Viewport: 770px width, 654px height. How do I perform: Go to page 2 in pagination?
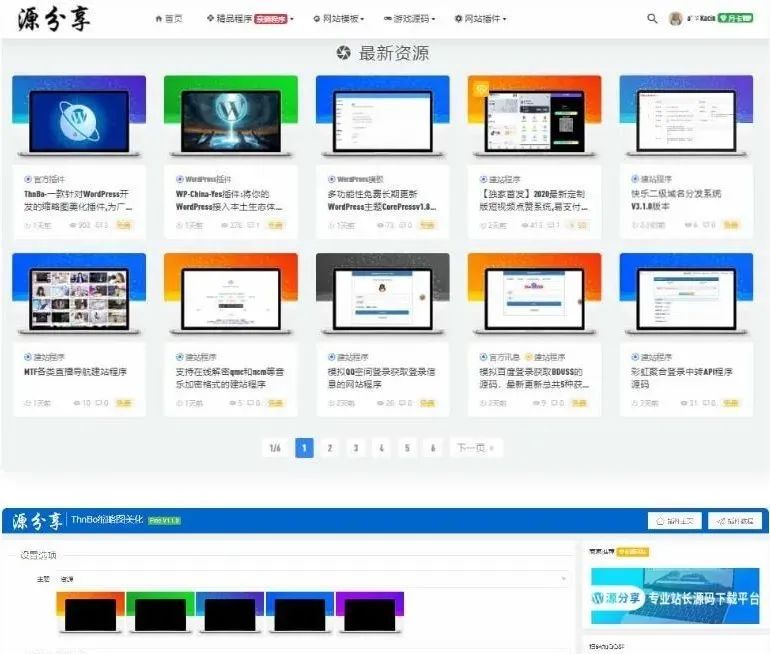pyautogui.click(x=330, y=448)
